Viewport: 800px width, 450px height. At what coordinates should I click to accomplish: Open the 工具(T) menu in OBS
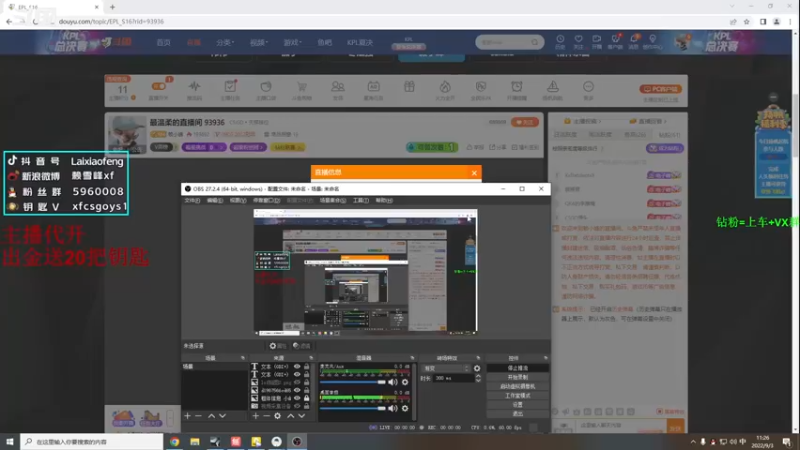pyautogui.click(x=361, y=201)
